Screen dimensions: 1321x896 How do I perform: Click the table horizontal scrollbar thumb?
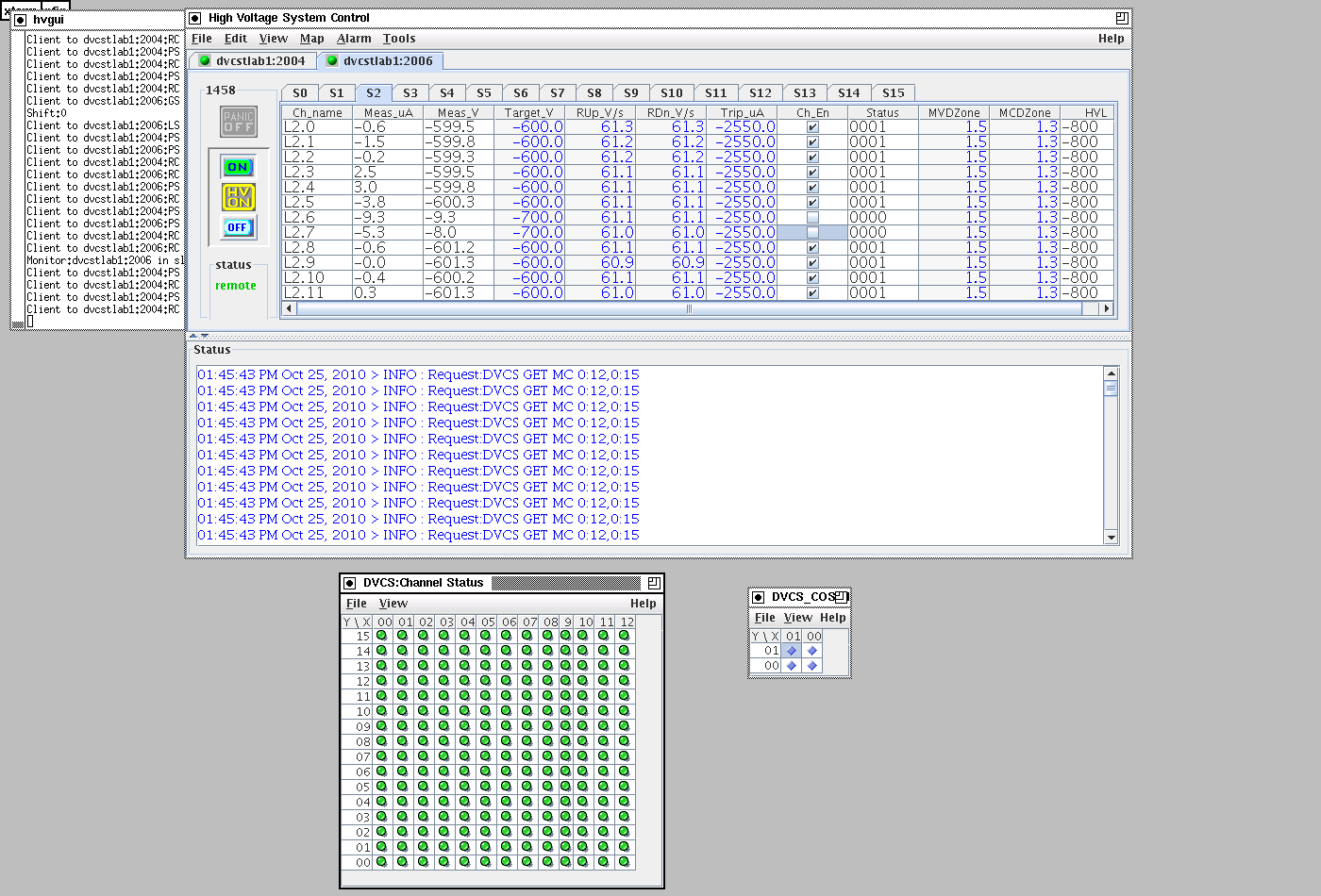coord(690,308)
